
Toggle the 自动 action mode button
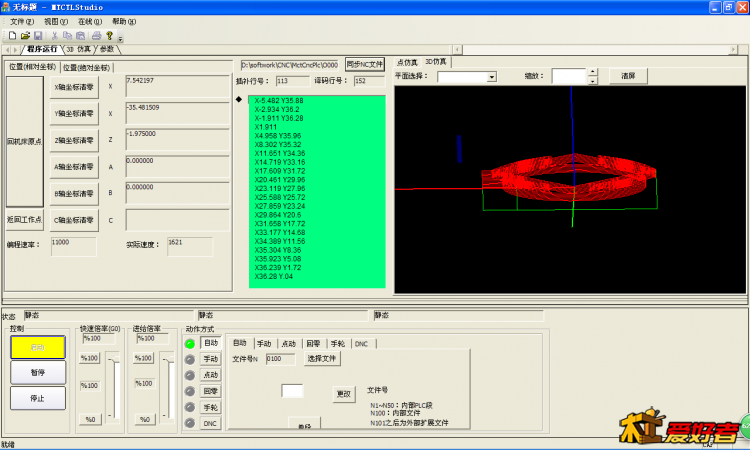pyautogui.click(x=210, y=343)
